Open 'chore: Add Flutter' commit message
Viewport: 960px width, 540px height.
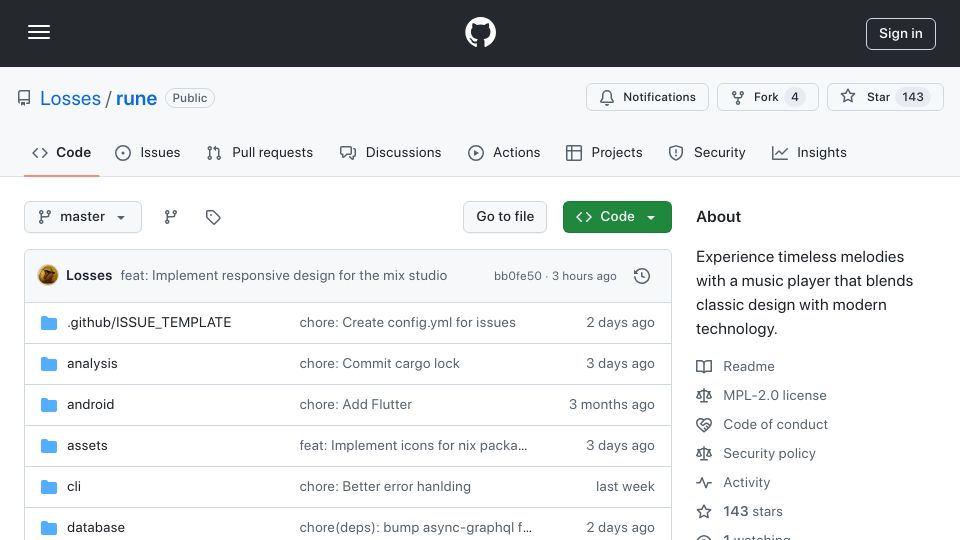coord(355,405)
